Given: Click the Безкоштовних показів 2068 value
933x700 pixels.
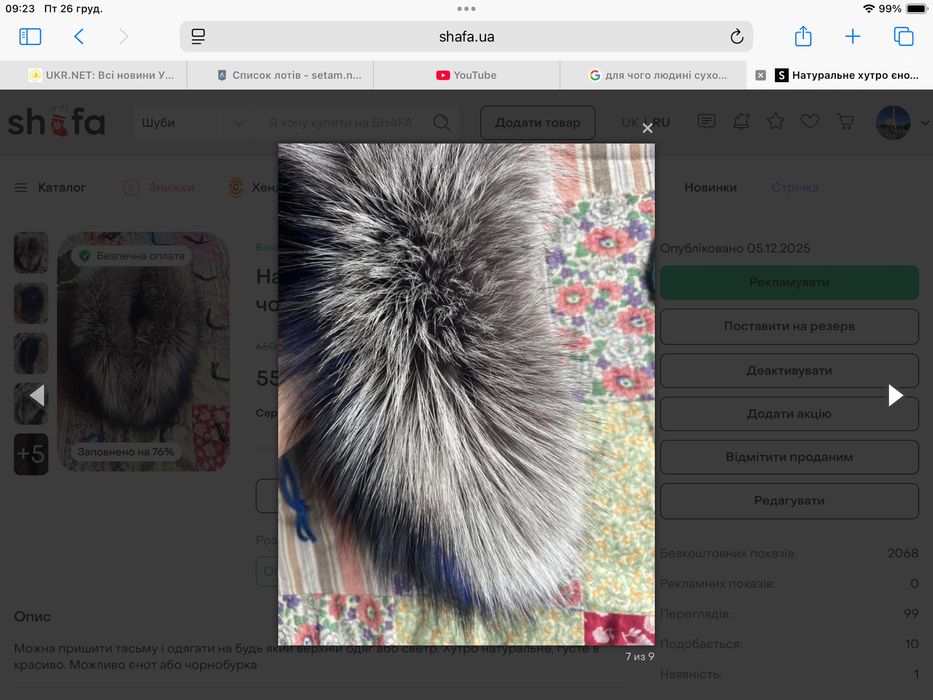Looking at the screenshot, I should (903, 553).
